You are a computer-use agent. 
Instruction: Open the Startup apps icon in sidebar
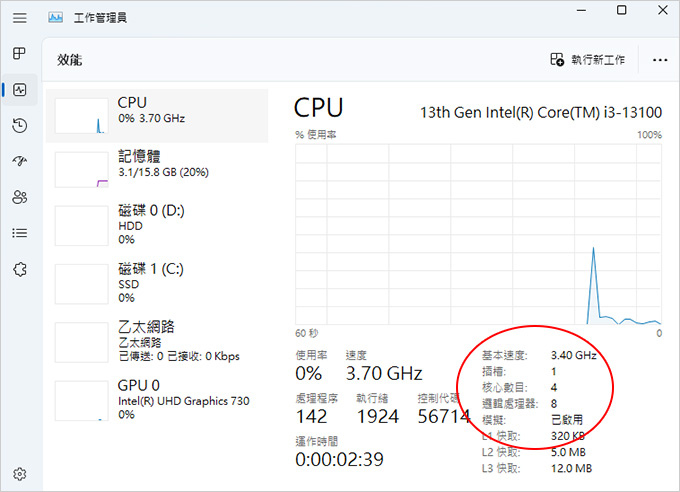pyautogui.click(x=20, y=161)
